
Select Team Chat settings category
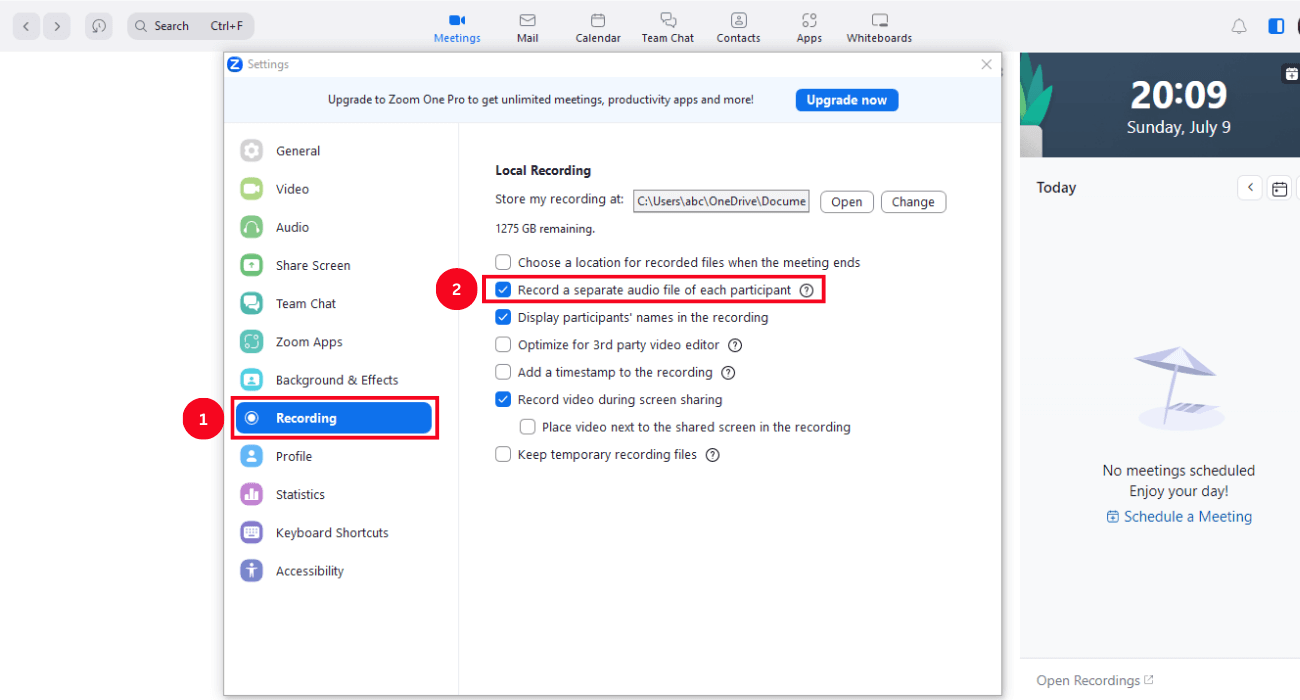click(x=333, y=303)
